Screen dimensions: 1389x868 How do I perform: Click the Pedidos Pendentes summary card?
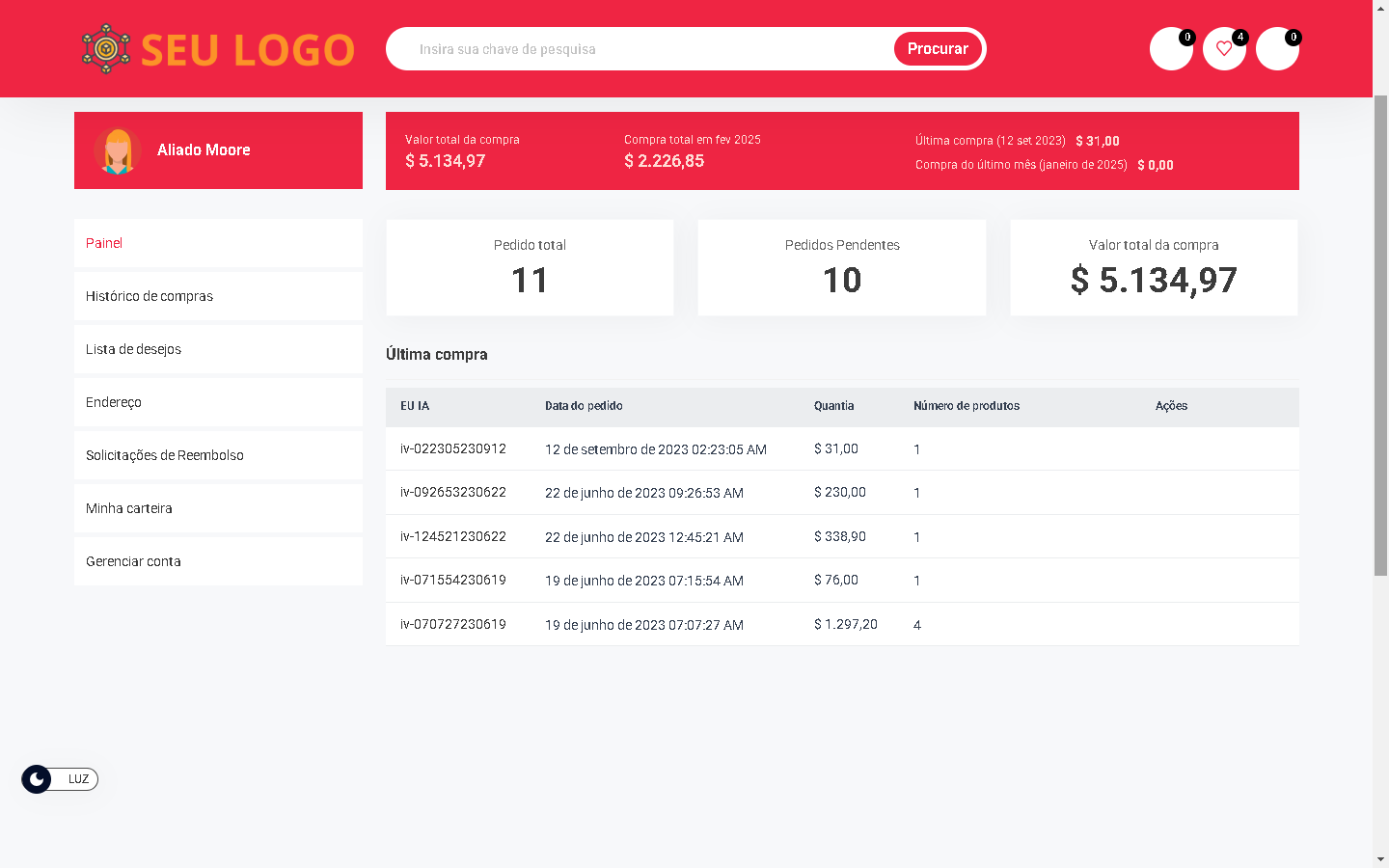pyautogui.click(x=841, y=267)
